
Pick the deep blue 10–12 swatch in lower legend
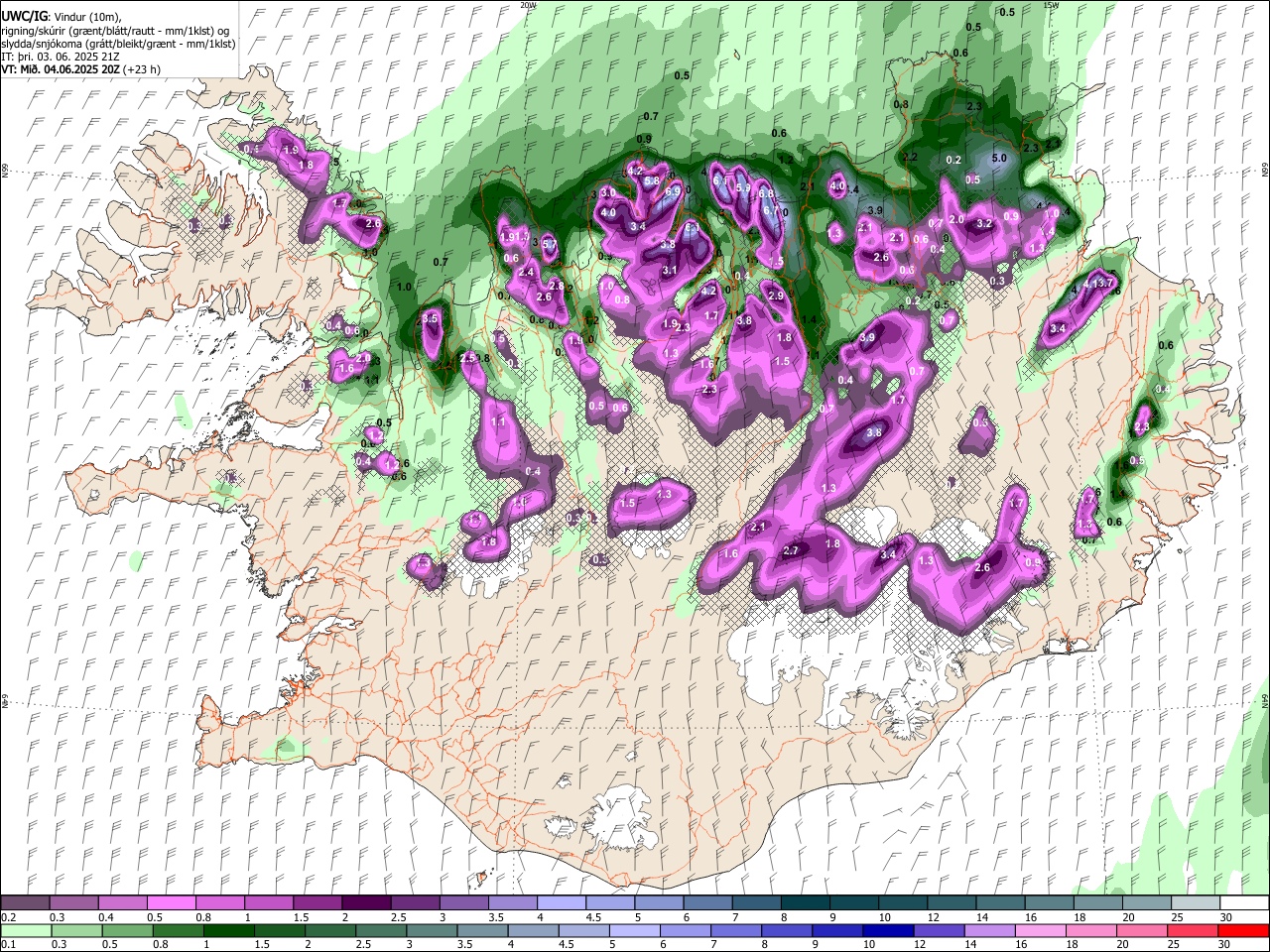(x=888, y=930)
